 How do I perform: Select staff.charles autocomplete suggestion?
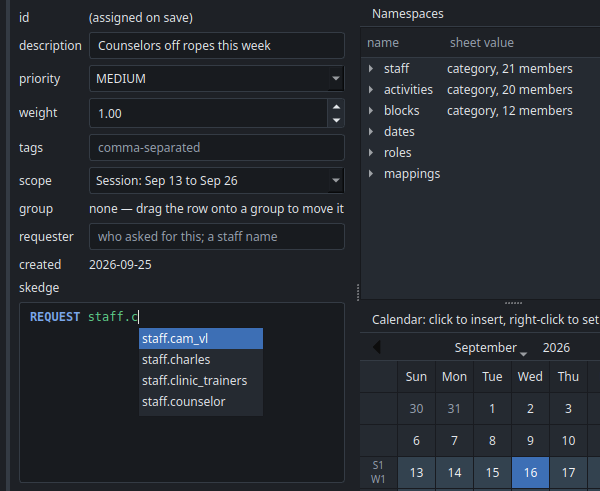pyautogui.click(x=201, y=360)
